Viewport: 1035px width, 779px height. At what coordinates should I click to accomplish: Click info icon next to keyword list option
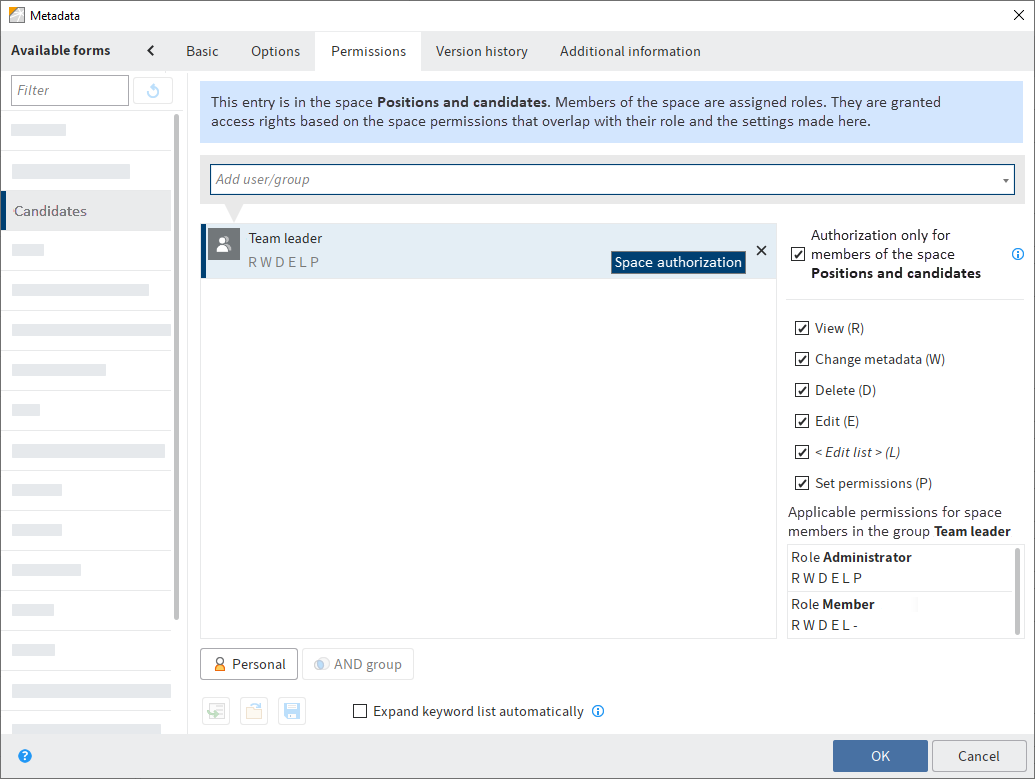tap(598, 711)
